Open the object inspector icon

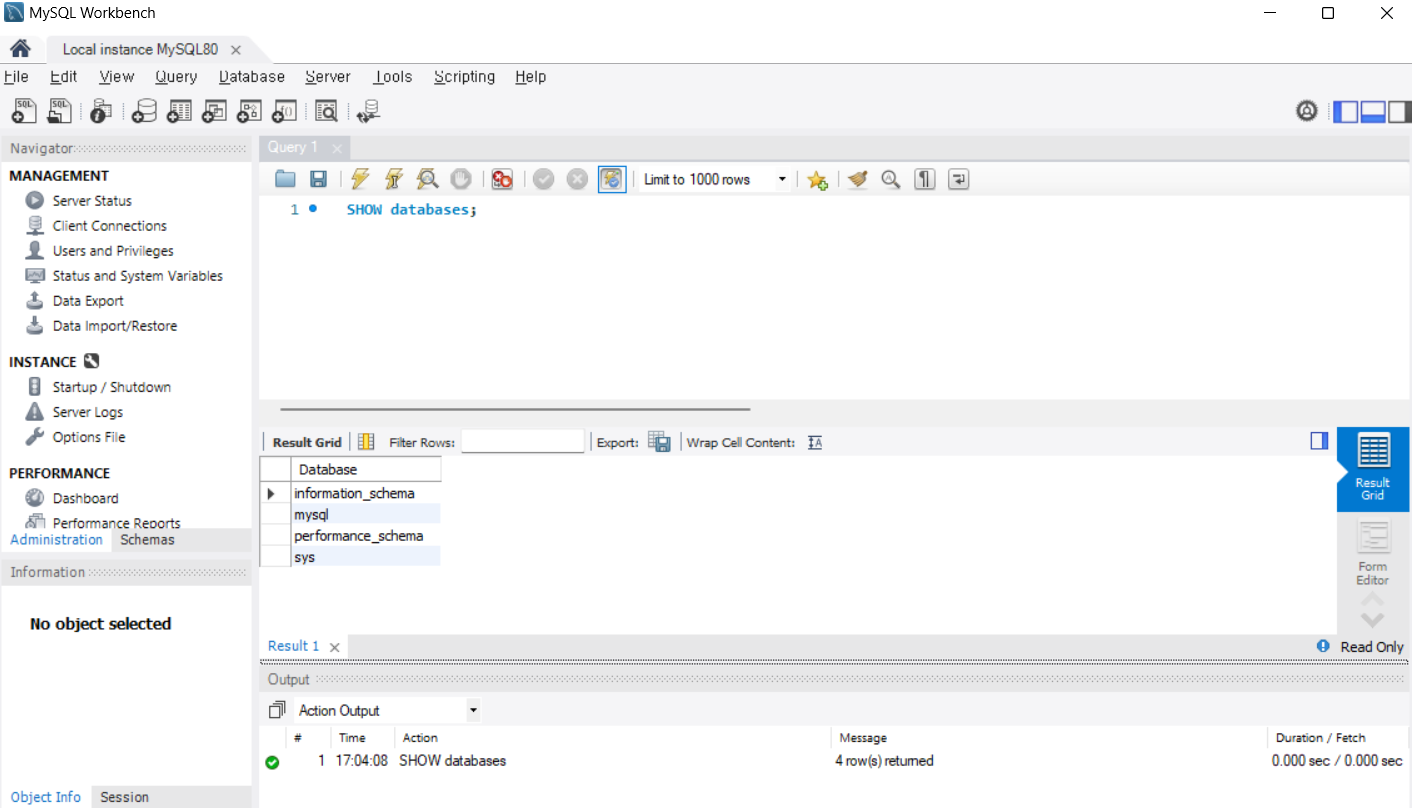[x=100, y=111]
